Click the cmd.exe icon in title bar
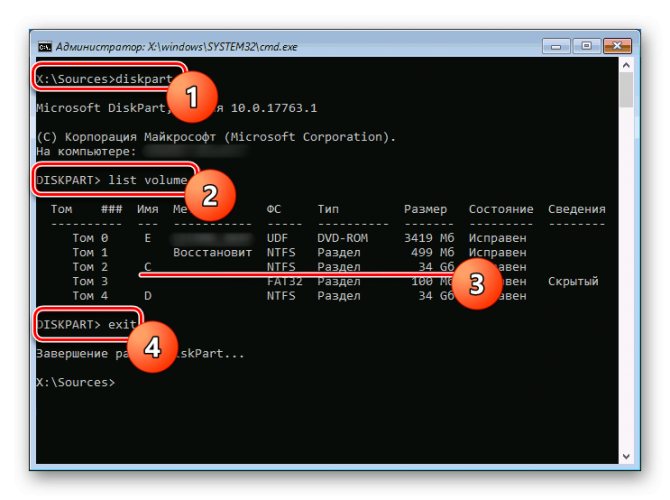Screen dimensions: 670x500 click(45, 46)
